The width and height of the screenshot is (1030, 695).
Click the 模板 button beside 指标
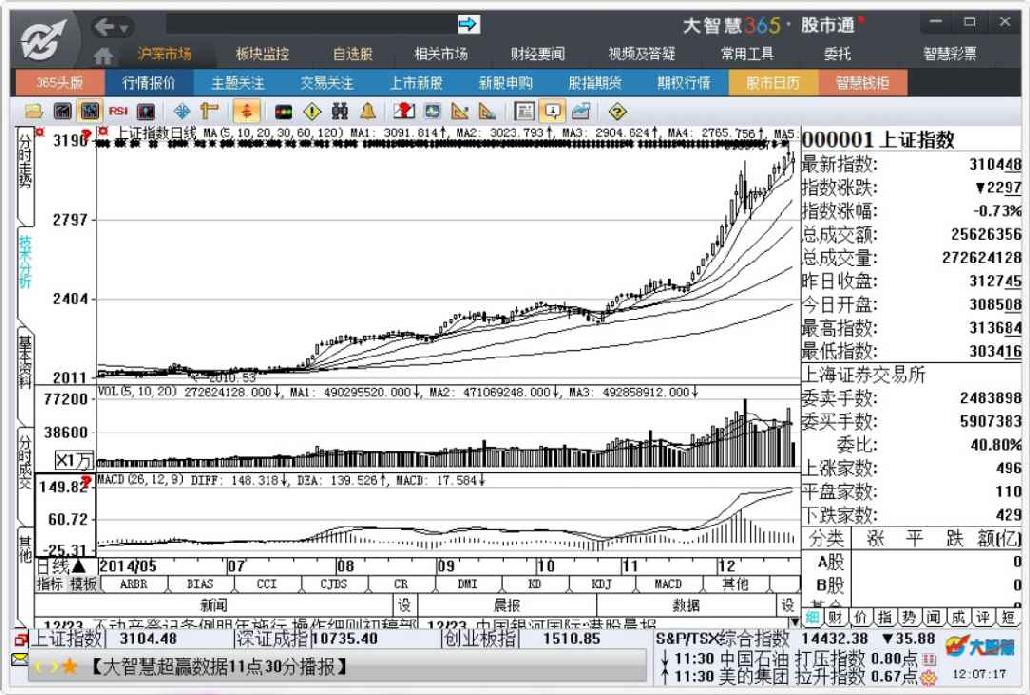83,584
